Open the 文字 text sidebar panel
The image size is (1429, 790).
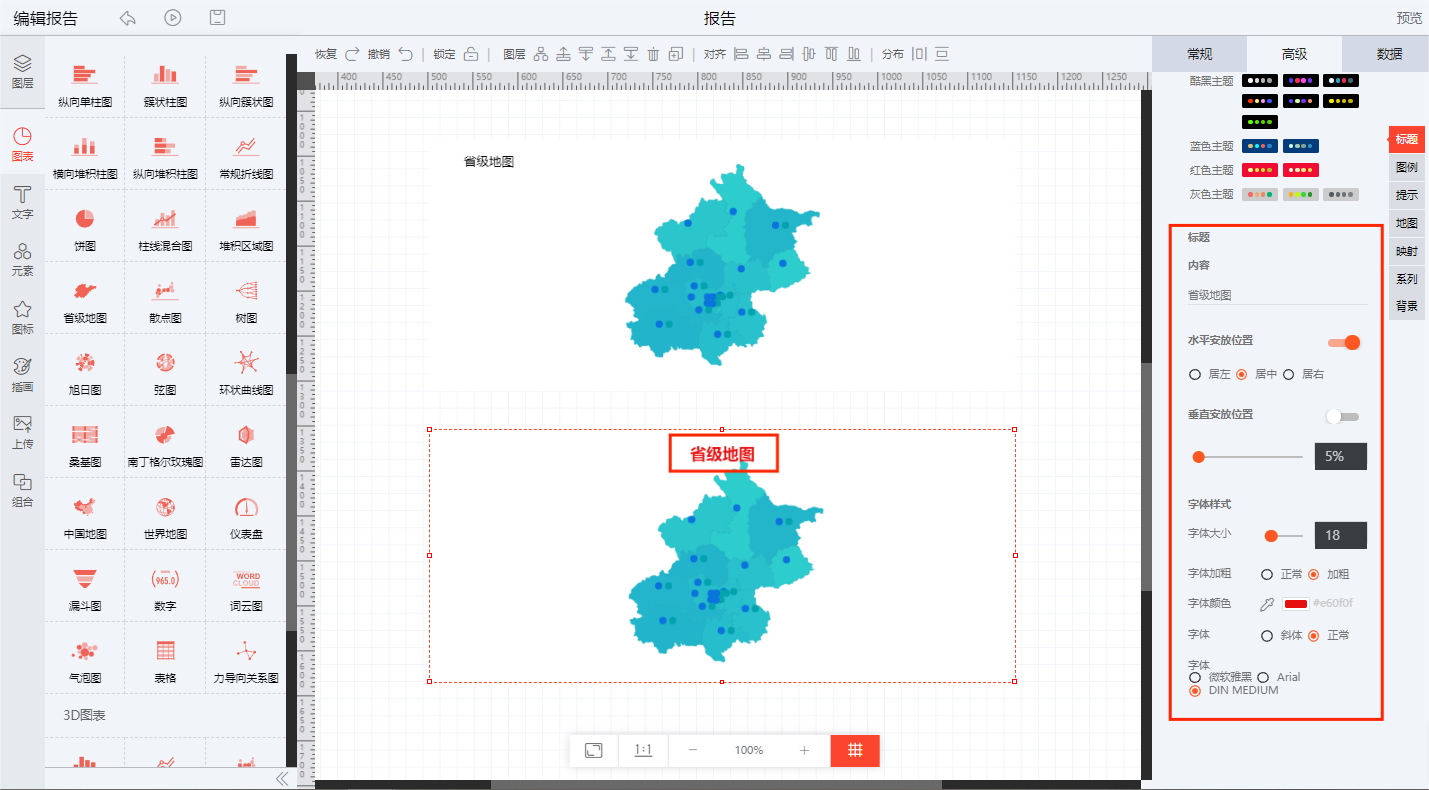[22, 201]
